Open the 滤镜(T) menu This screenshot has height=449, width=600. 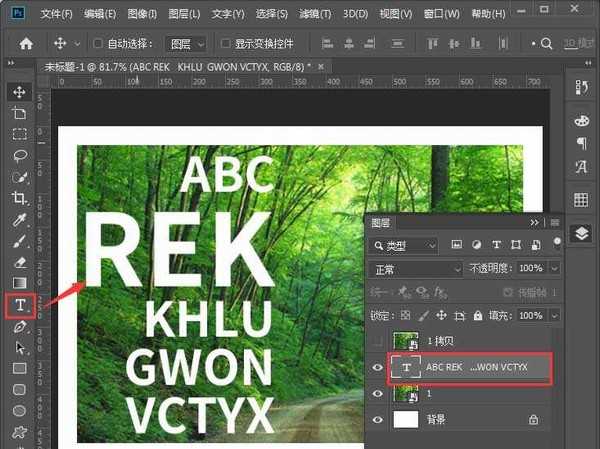[316, 15]
